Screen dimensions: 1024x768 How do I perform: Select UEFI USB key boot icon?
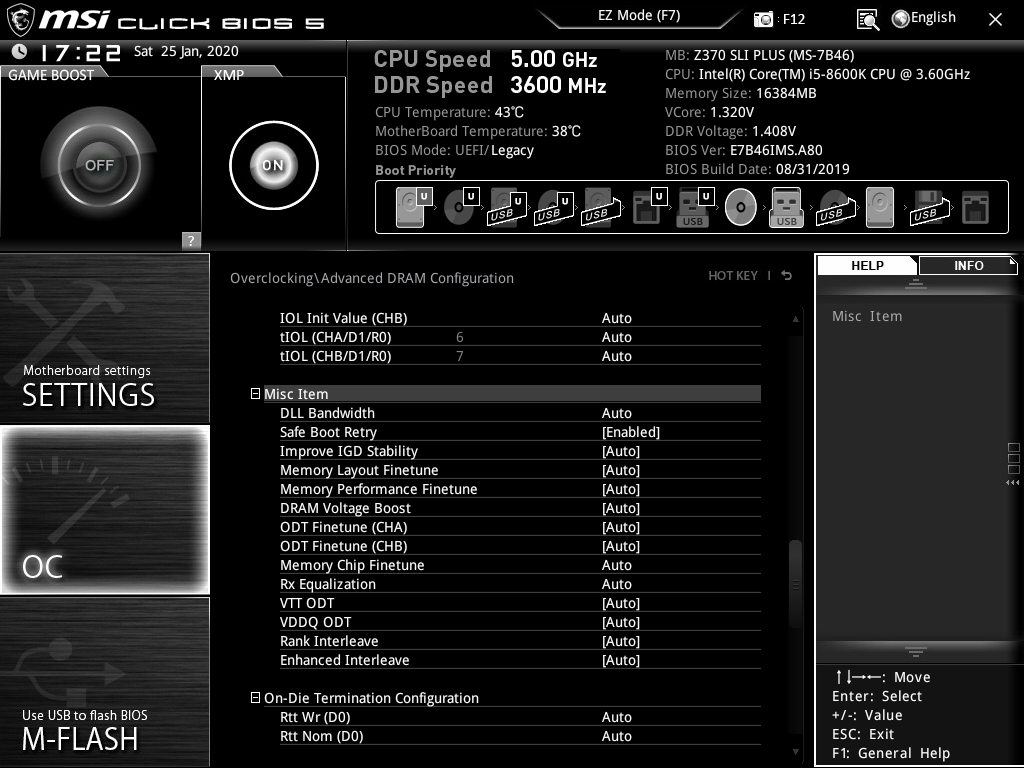(x=696, y=207)
